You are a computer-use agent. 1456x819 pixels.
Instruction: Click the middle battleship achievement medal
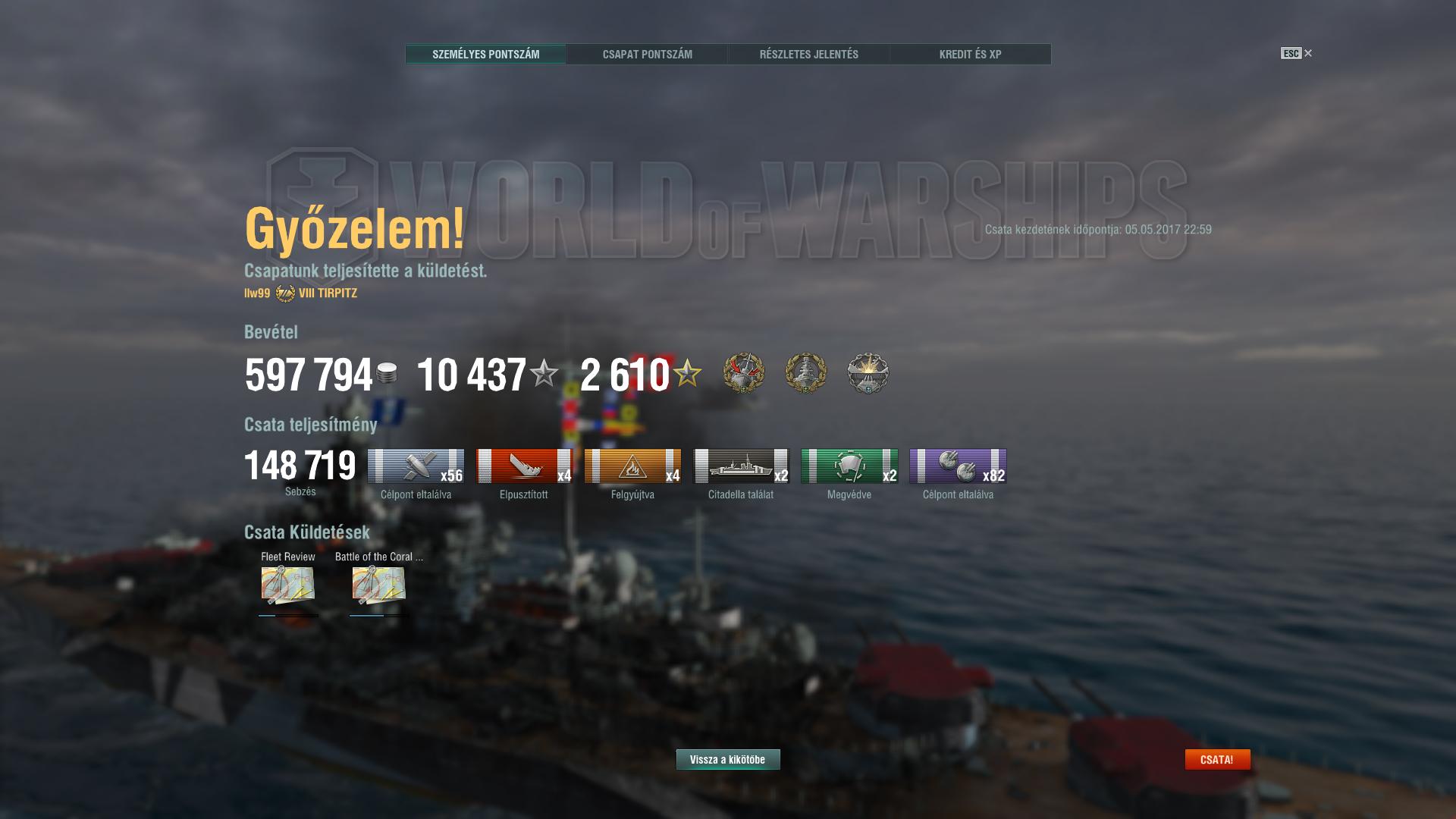806,372
